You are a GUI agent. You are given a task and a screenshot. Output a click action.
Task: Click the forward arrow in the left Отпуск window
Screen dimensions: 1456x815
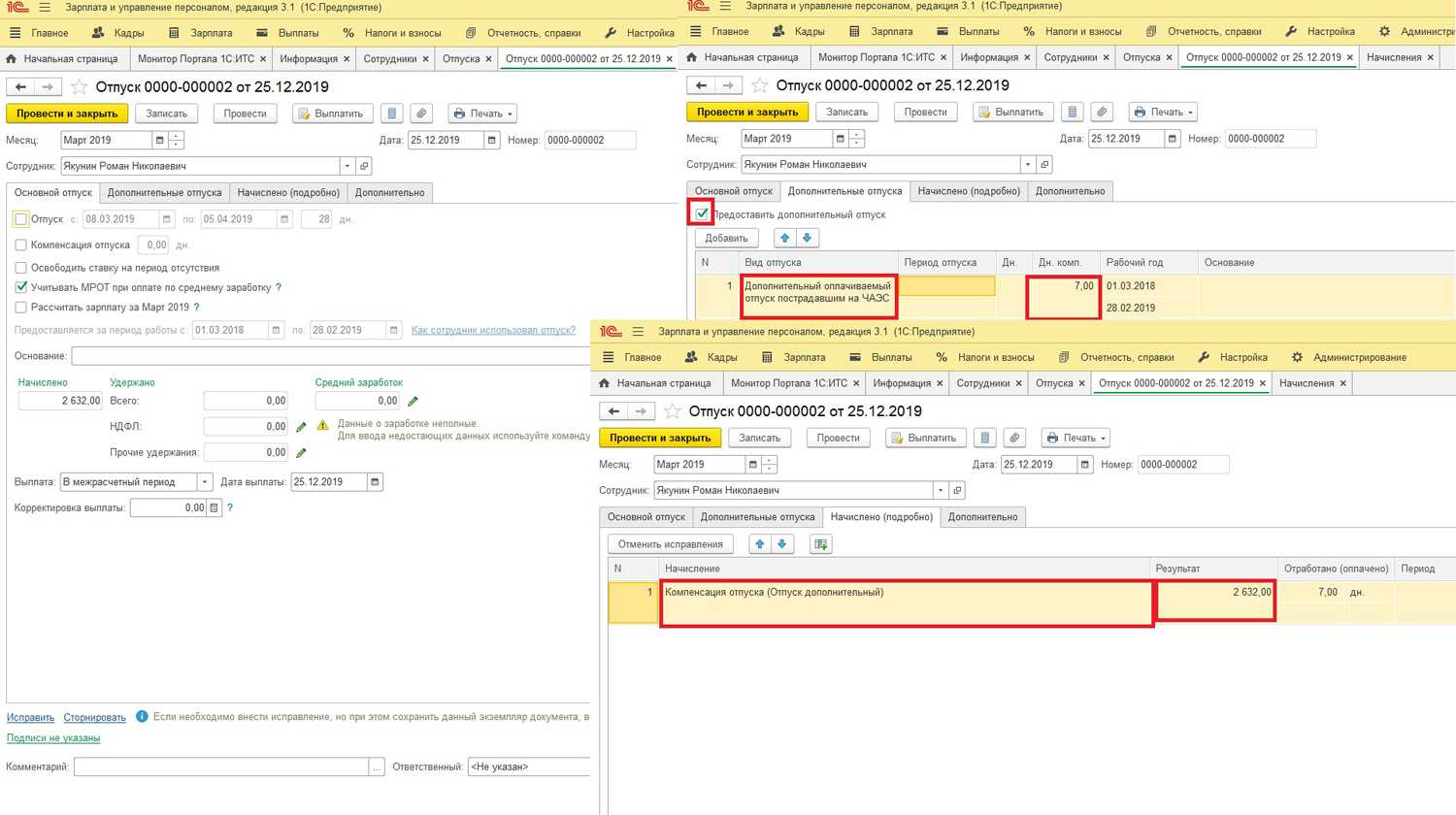(x=48, y=87)
